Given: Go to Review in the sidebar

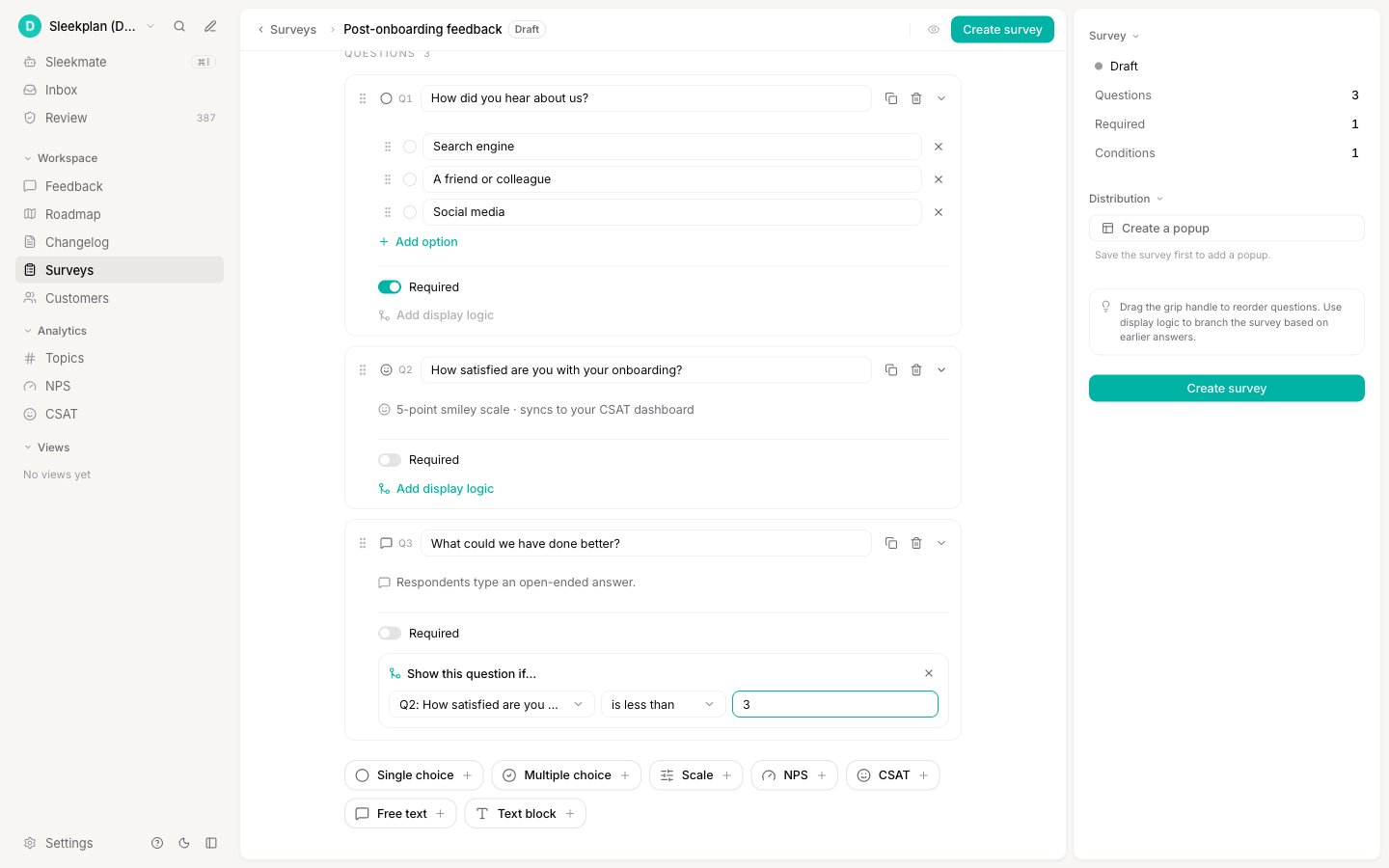Looking at the screenshot, I should 120,118.
